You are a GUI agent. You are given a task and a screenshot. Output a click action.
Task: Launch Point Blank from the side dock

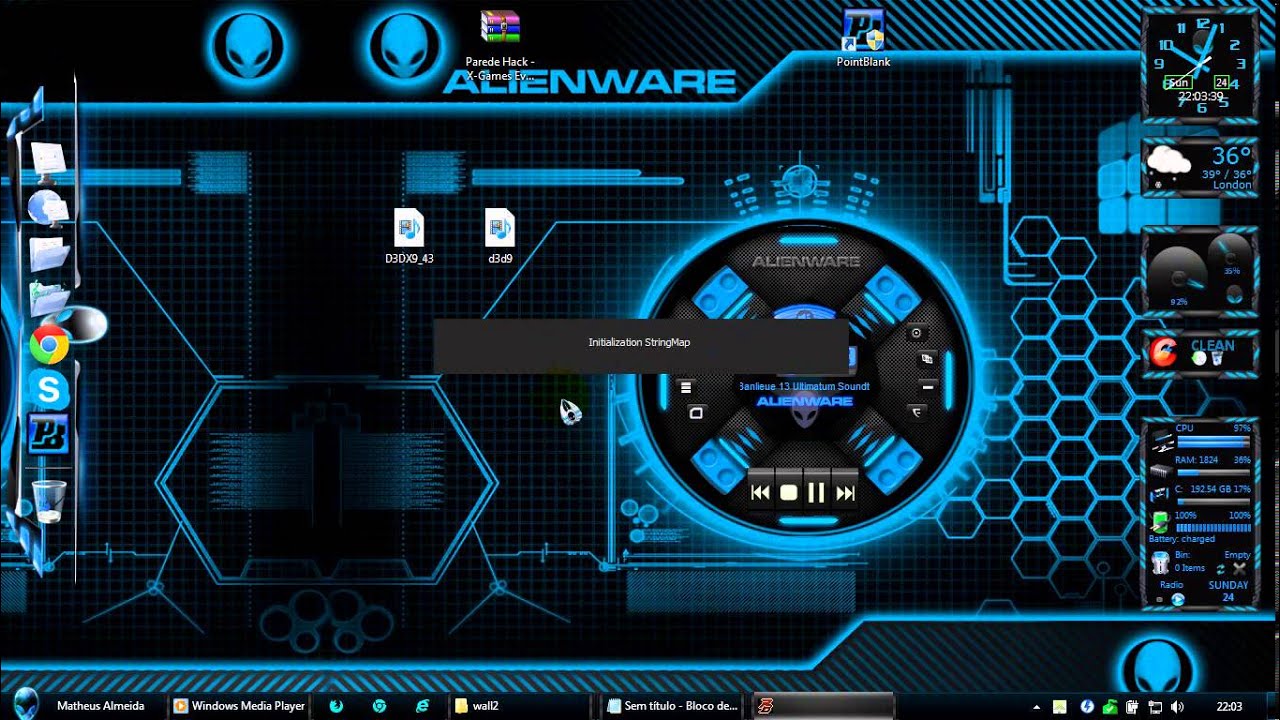(48, 435)
